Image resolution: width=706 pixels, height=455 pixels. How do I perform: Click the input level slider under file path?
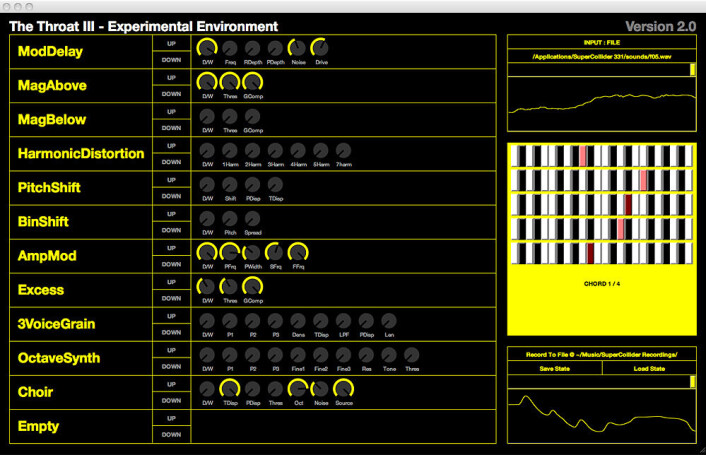point(602,70)
